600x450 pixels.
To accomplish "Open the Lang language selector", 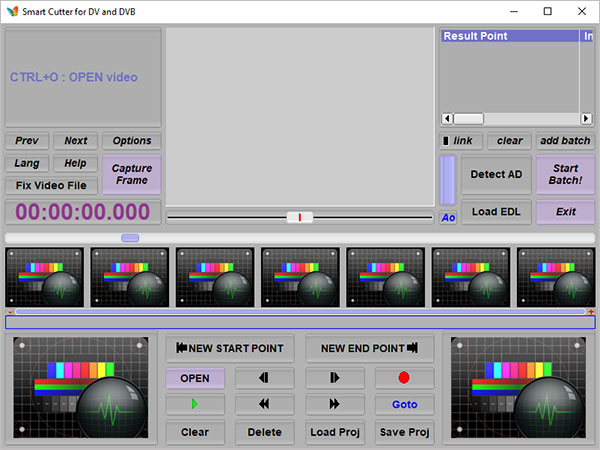I will (x=26, y=163).
